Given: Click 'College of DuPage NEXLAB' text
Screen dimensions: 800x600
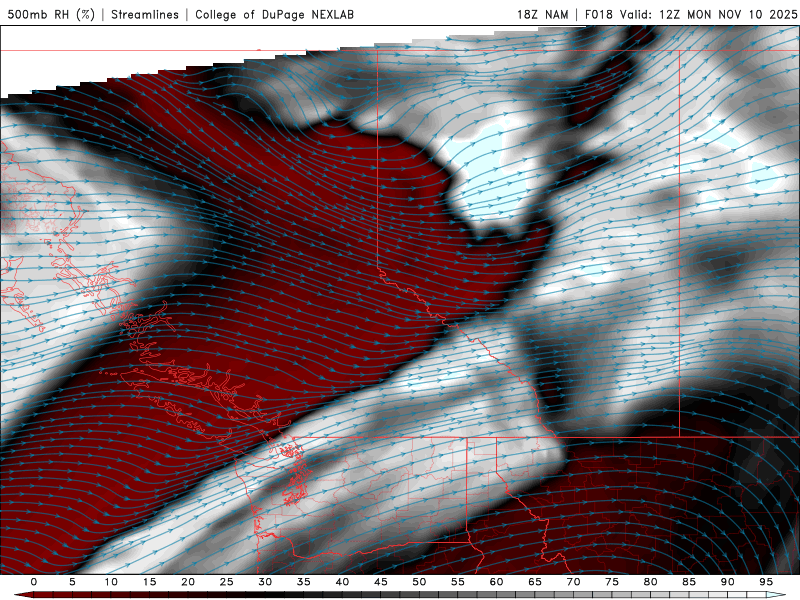Looking at the screenshot, I should tap(274, 14).
